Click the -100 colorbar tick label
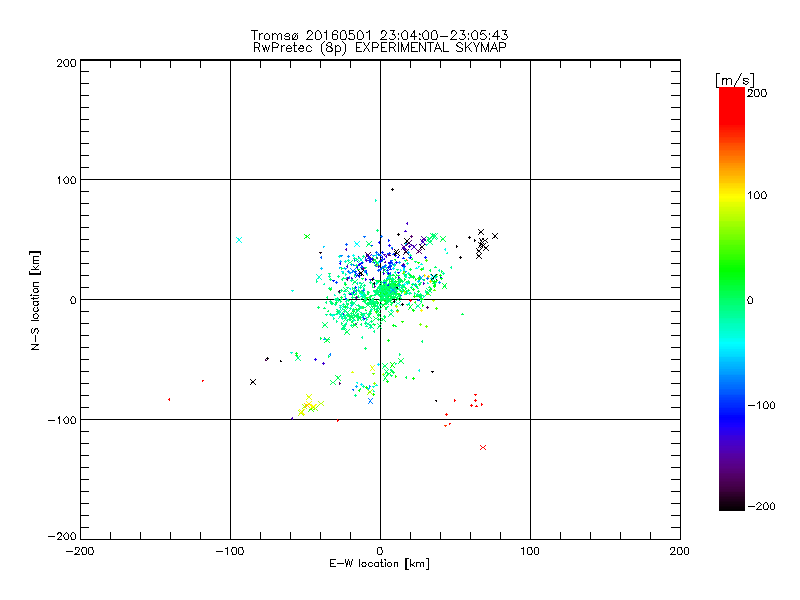Screen dimensions: 800x600 [761, 405]
